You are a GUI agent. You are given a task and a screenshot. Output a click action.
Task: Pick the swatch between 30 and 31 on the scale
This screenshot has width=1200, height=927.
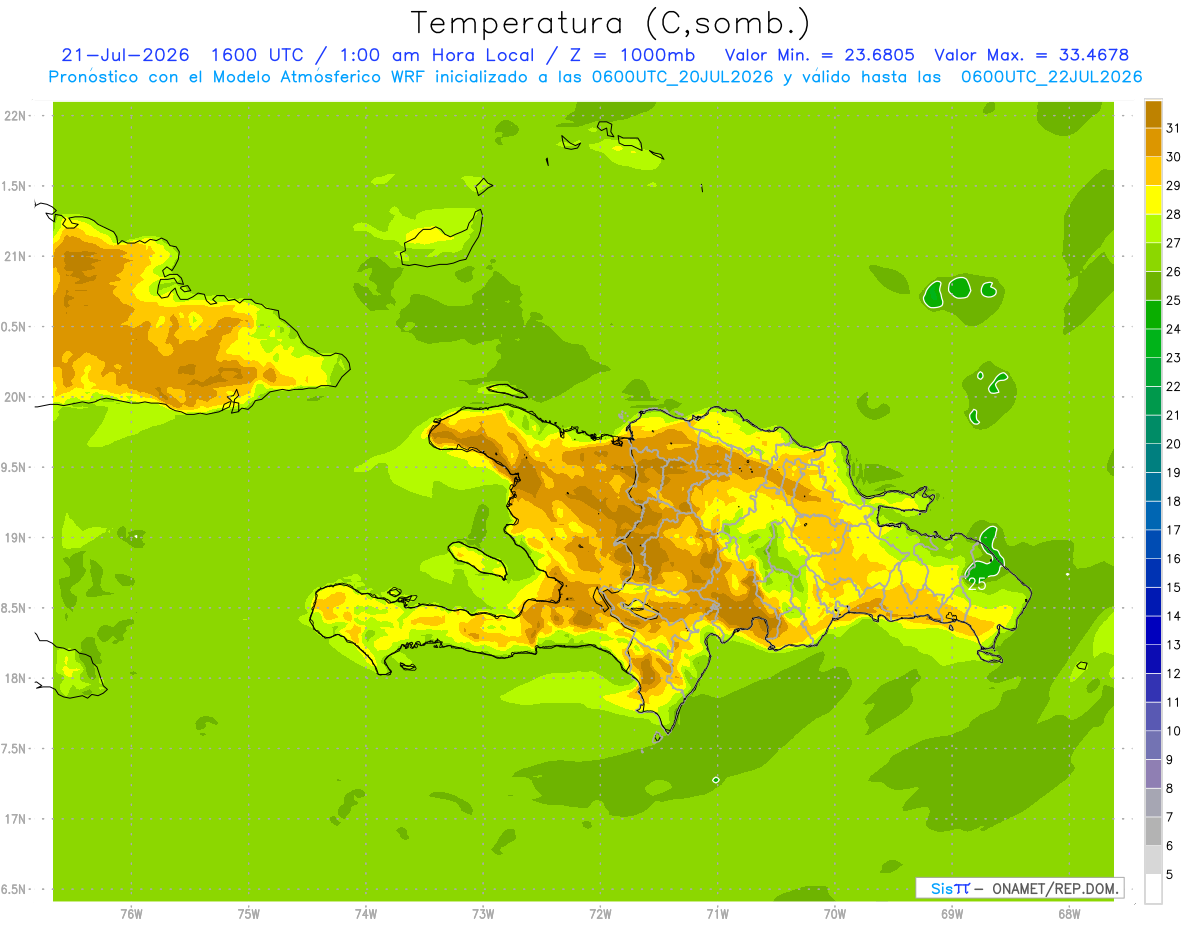coord(1153,142)
